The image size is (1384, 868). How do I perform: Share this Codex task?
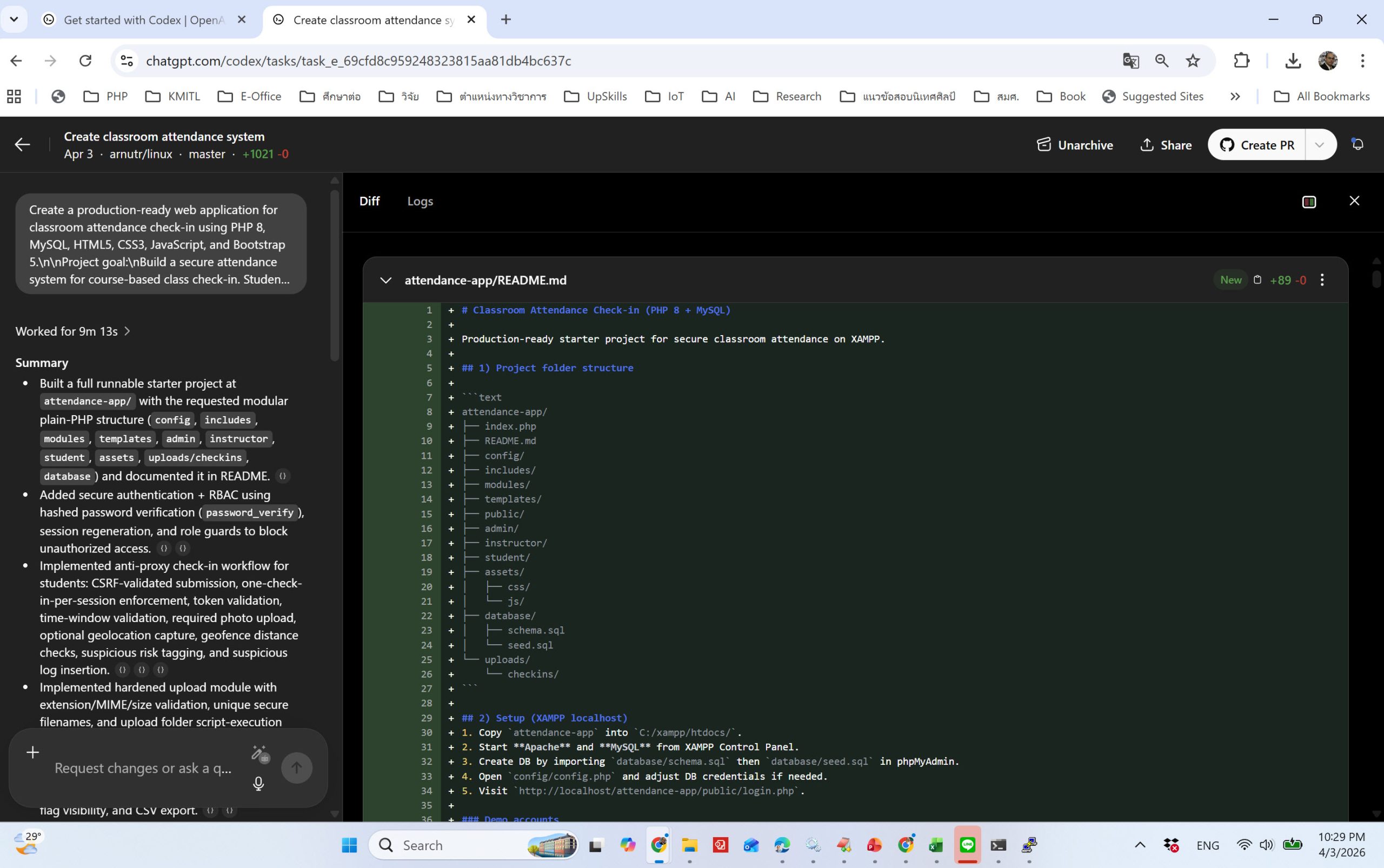(1165, 145)
